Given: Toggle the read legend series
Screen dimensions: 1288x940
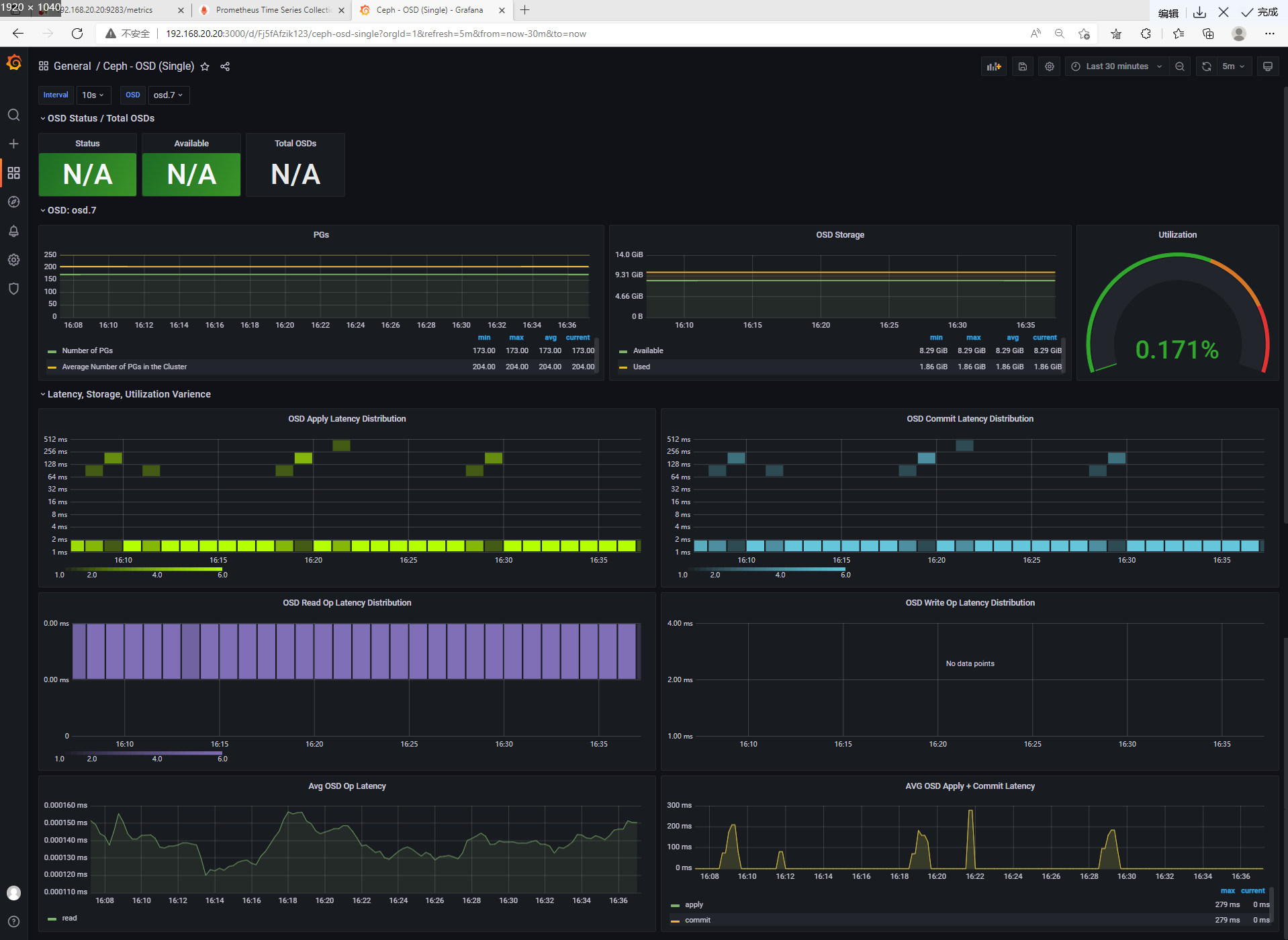Looking at the screenshot, I should coord(69,918).
